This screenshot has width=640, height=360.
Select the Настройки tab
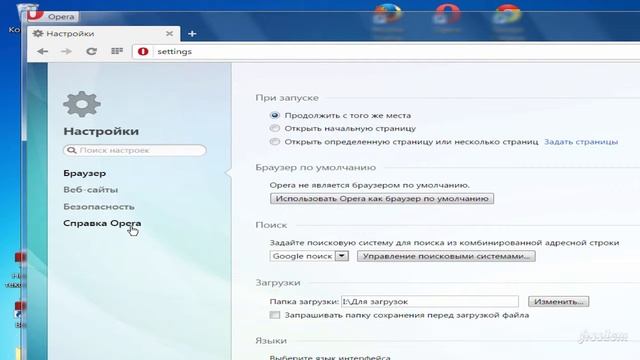pyautogui.click(x=104, y=33)
